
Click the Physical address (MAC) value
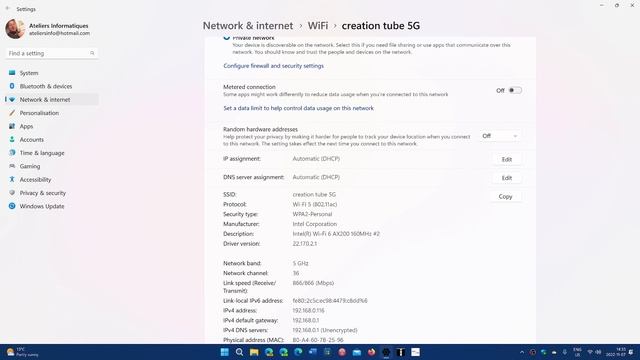pyautogui.click(x=318, y=340)
